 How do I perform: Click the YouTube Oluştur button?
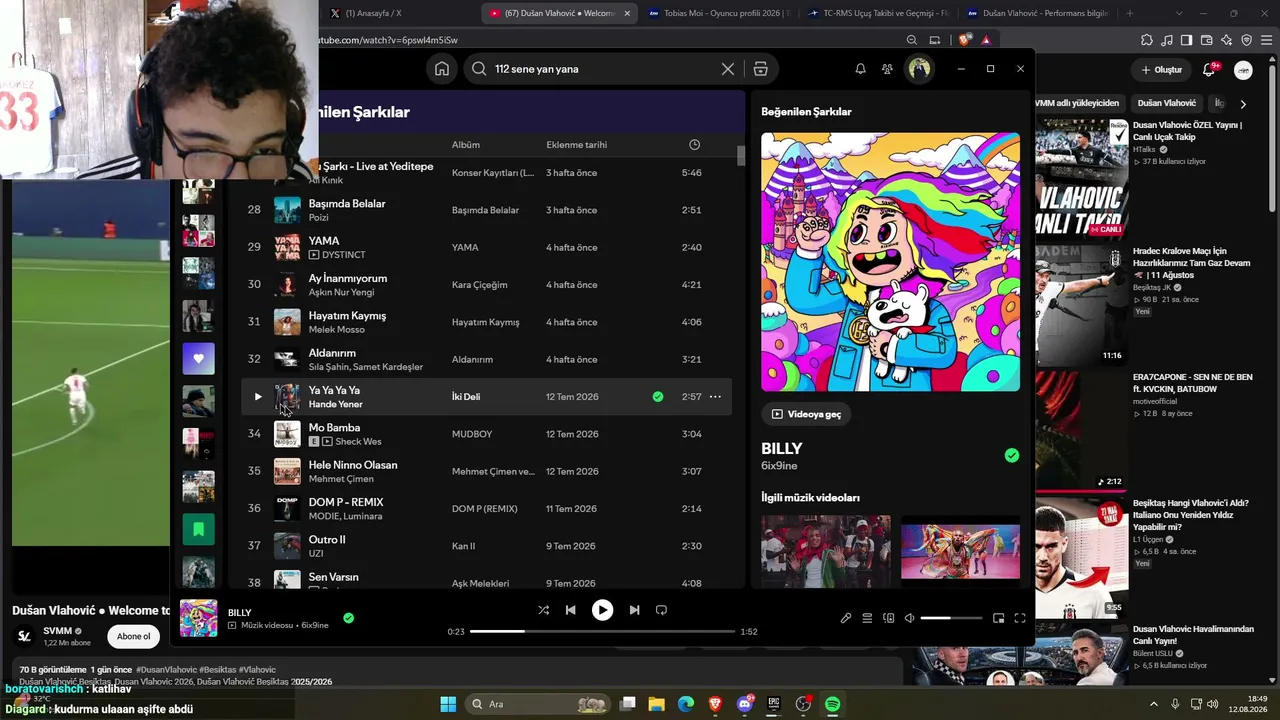pyautogui.click(x=1162, y=70)
